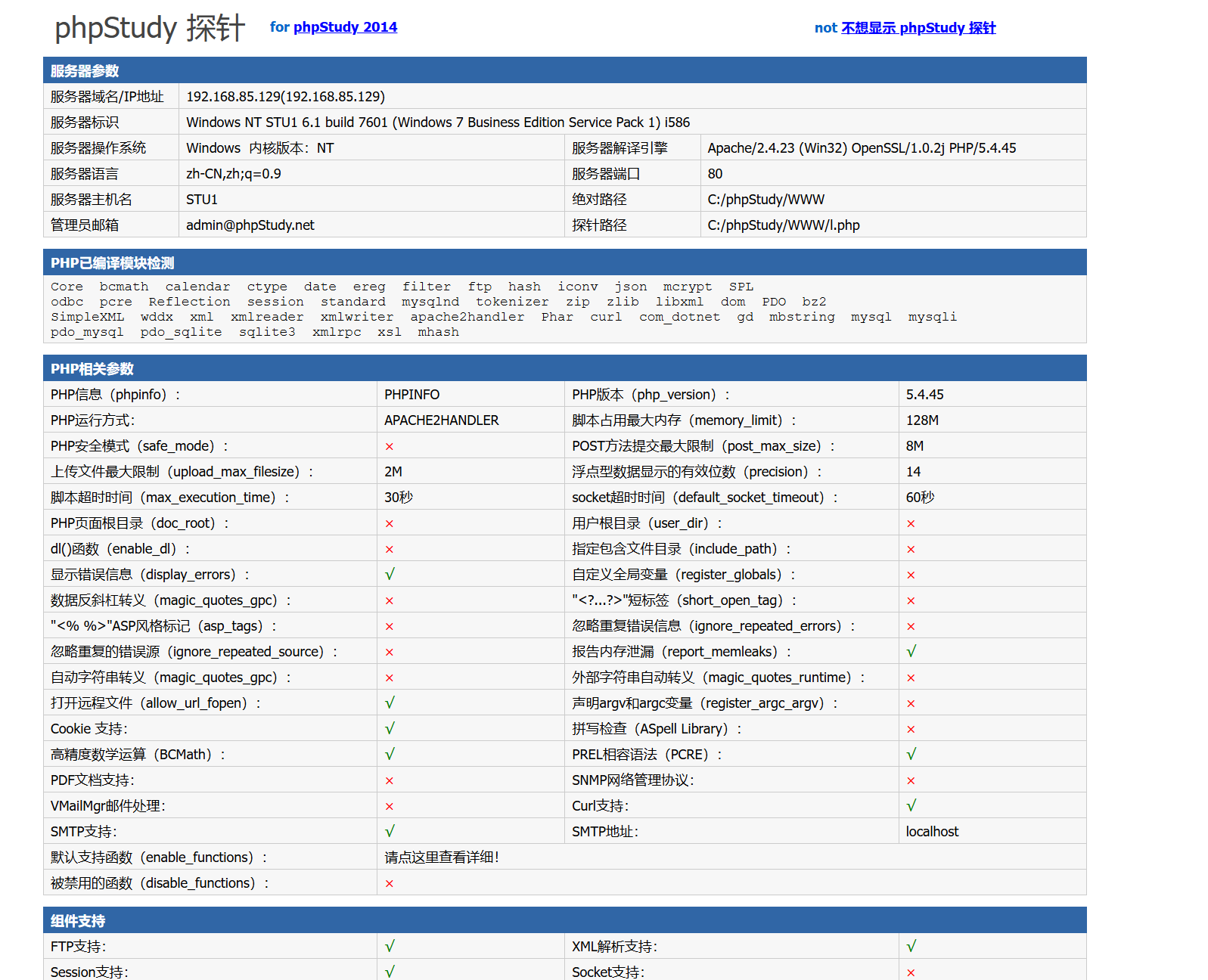Click the precision value 14
This screenshot has width=1208, height=980.
click(x=914, y=472)
